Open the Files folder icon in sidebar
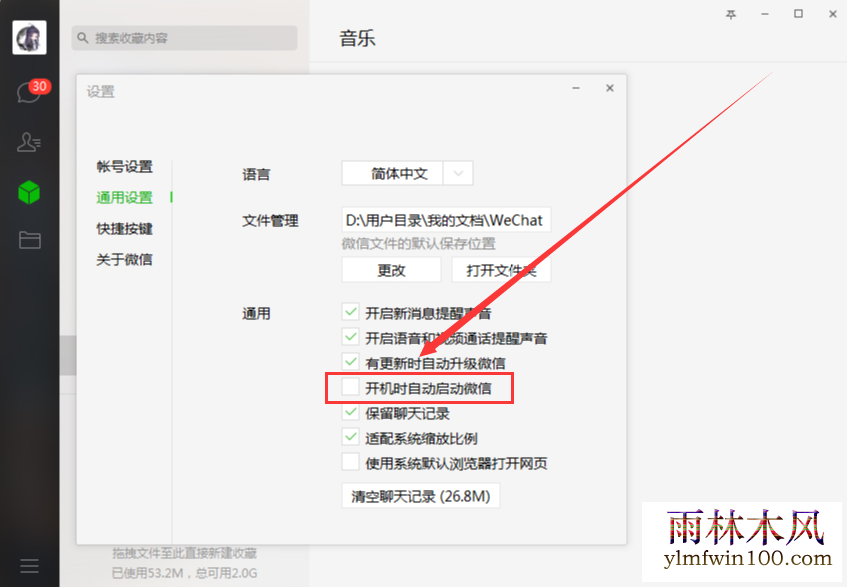 pyautogui.click(x=30, y=240)
